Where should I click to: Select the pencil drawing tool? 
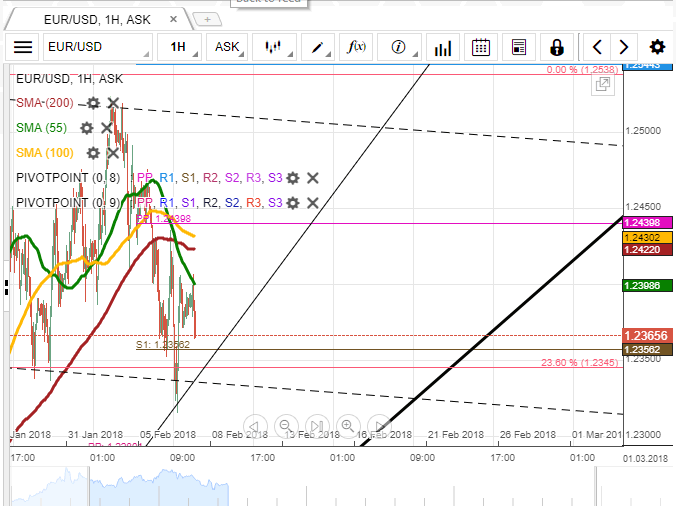[318, 47]
